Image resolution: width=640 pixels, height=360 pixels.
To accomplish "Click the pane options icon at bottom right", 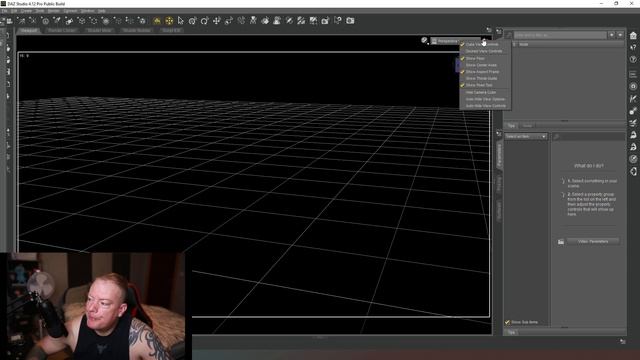I will tap(622, 341).
